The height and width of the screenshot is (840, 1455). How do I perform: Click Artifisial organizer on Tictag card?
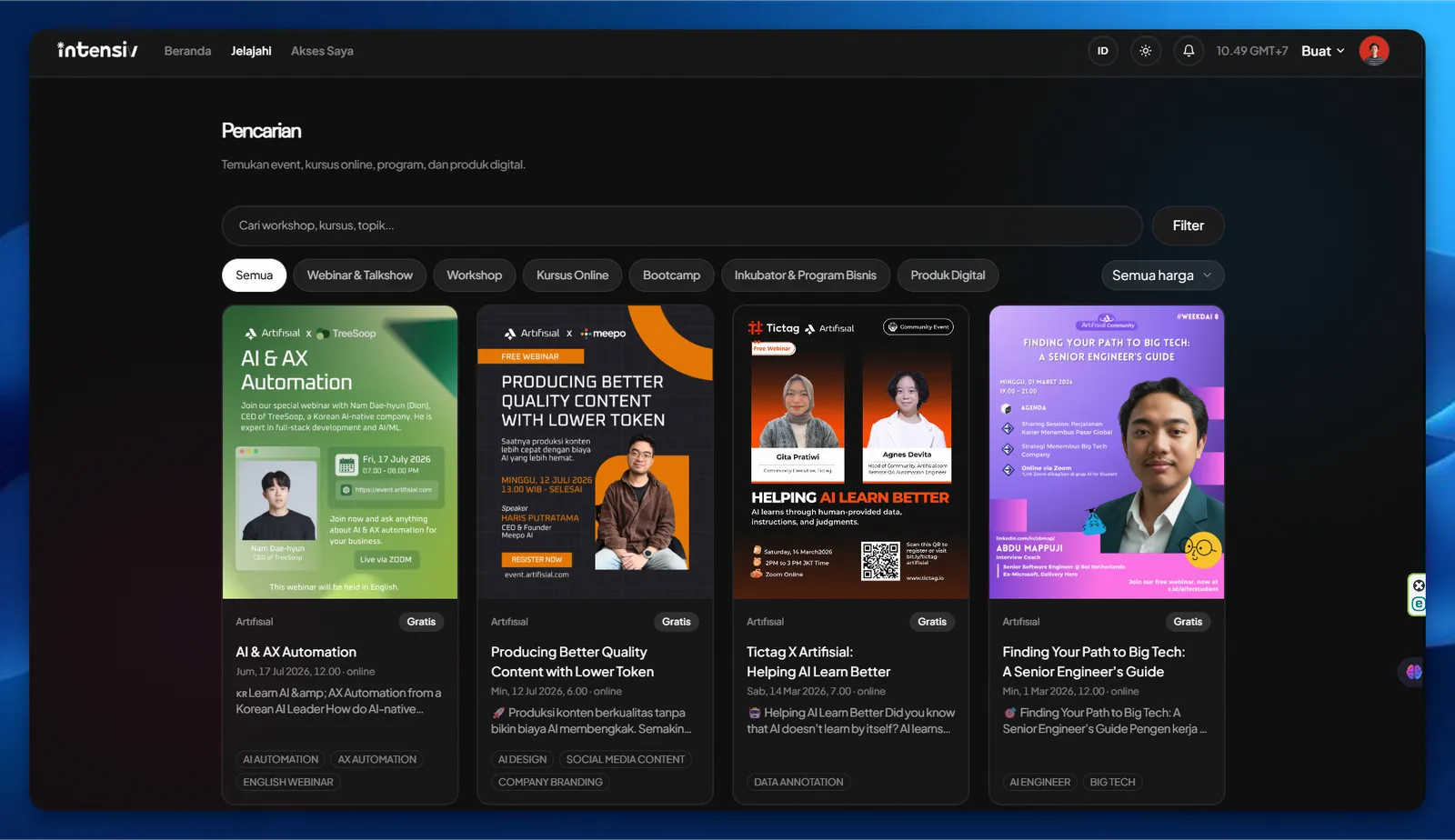click(x=766, y=622)
